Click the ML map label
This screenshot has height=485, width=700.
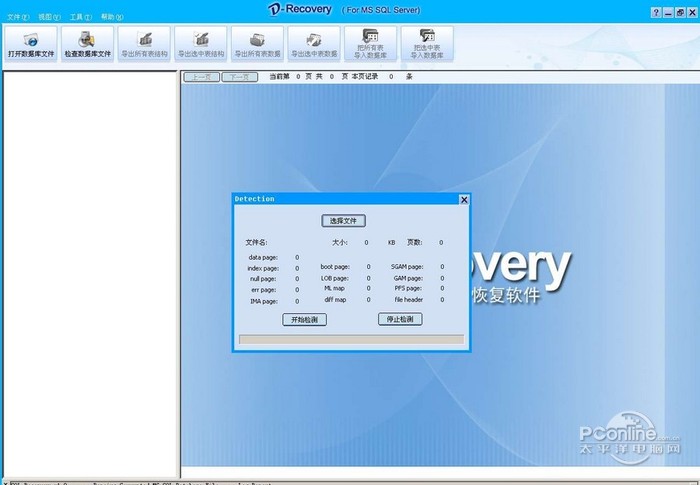(x=334, y=288)
